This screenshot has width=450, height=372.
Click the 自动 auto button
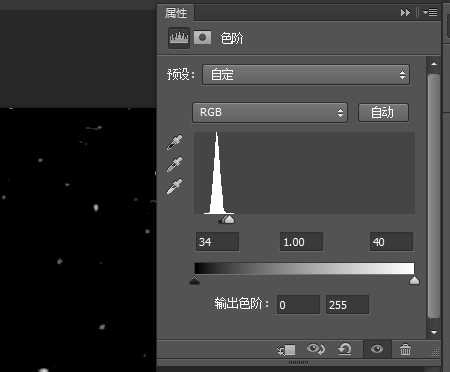[383, 113]
